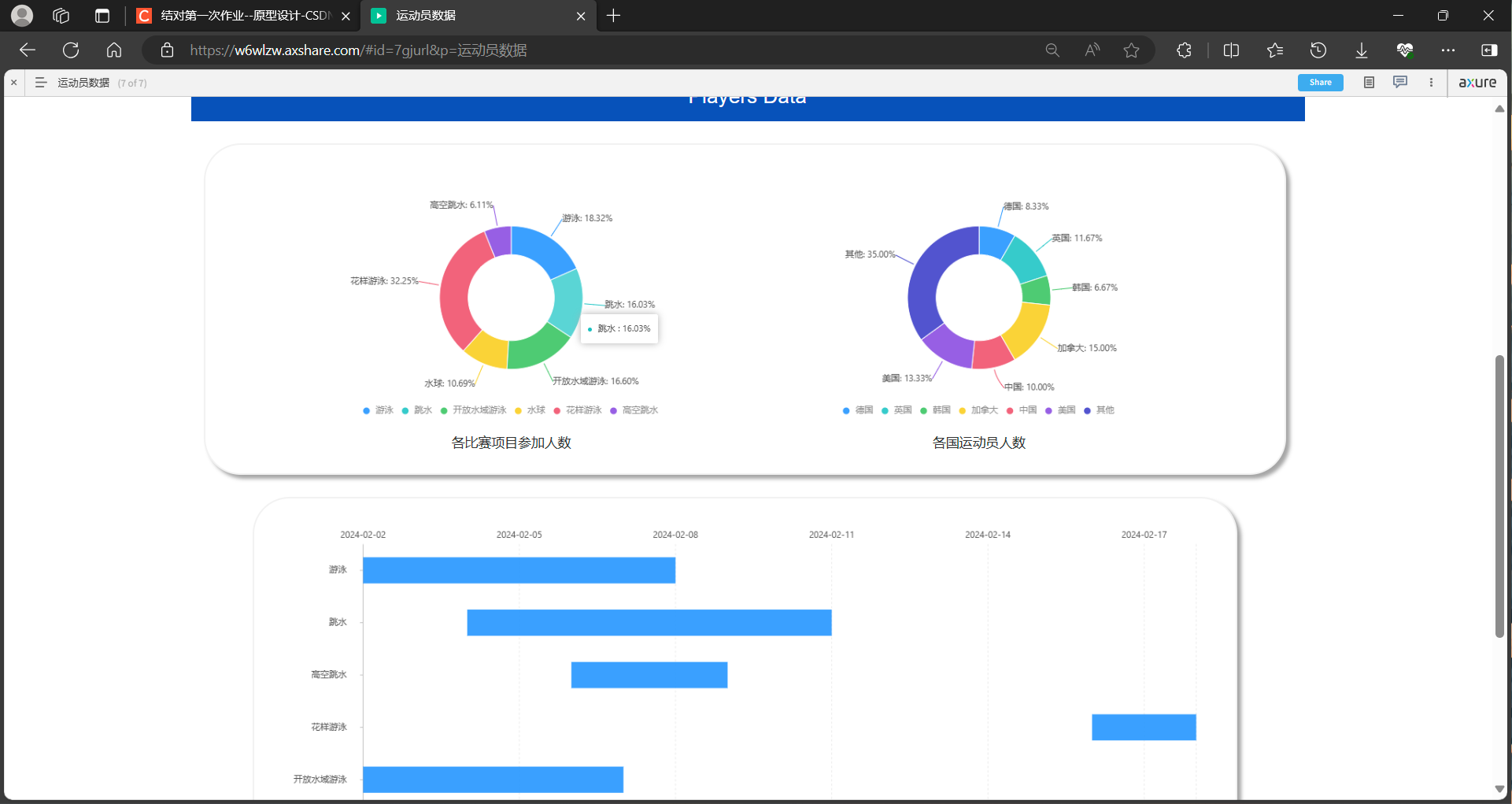Toggle split screen view icon

(x=1231, y=50)
